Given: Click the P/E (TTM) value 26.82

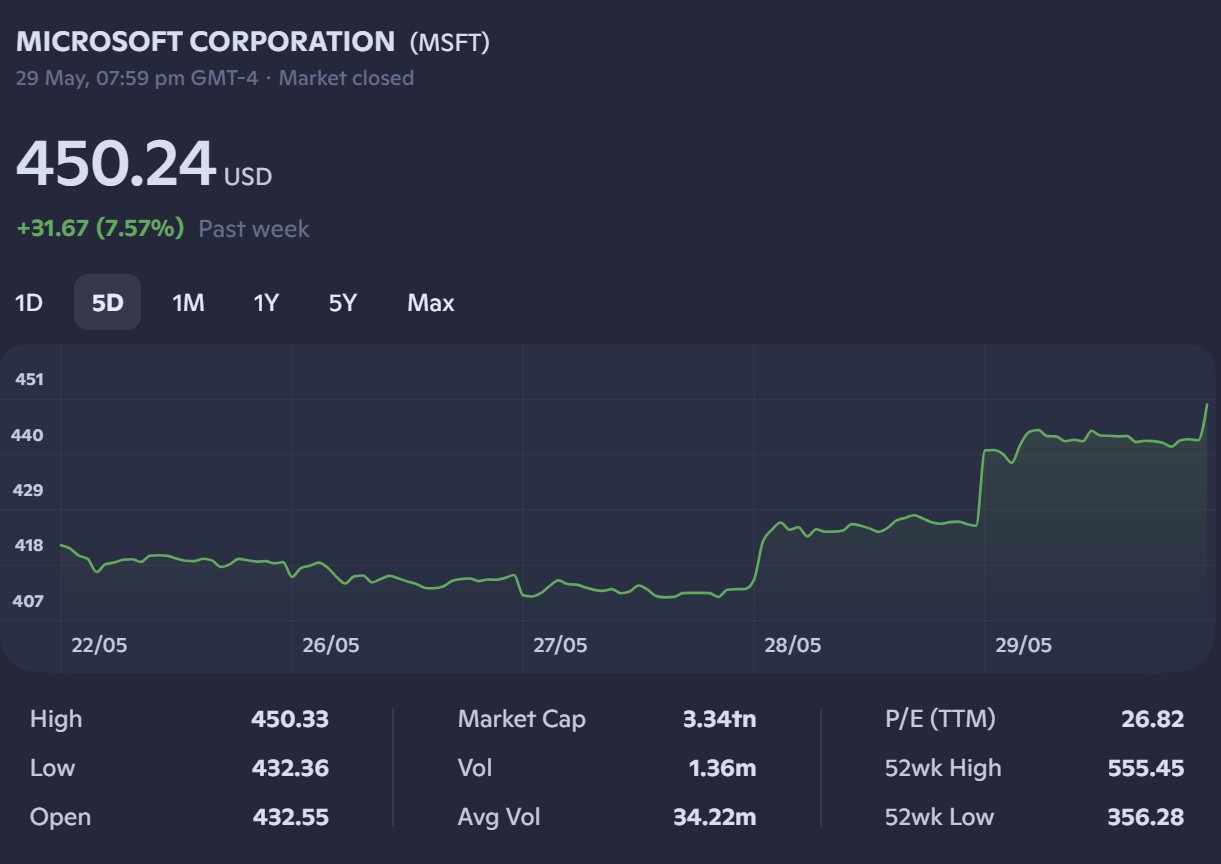Looking at the screenshot, I should click(1152, 719).
